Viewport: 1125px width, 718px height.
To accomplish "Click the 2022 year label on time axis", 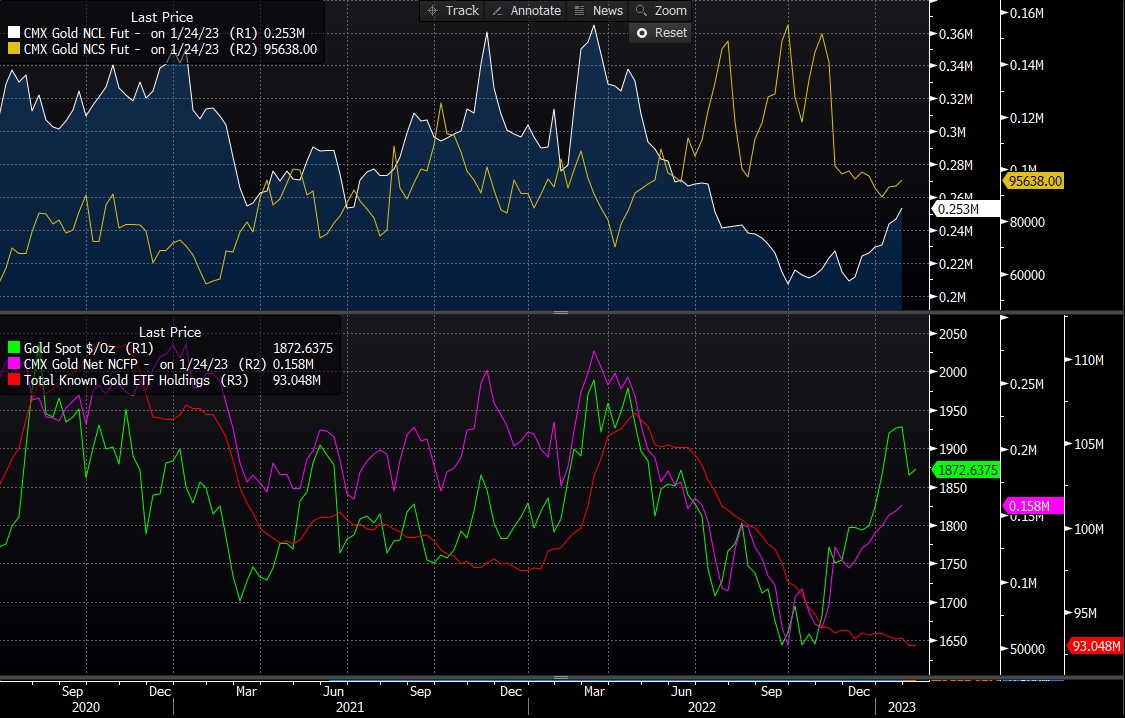I will tap(702, 707).
